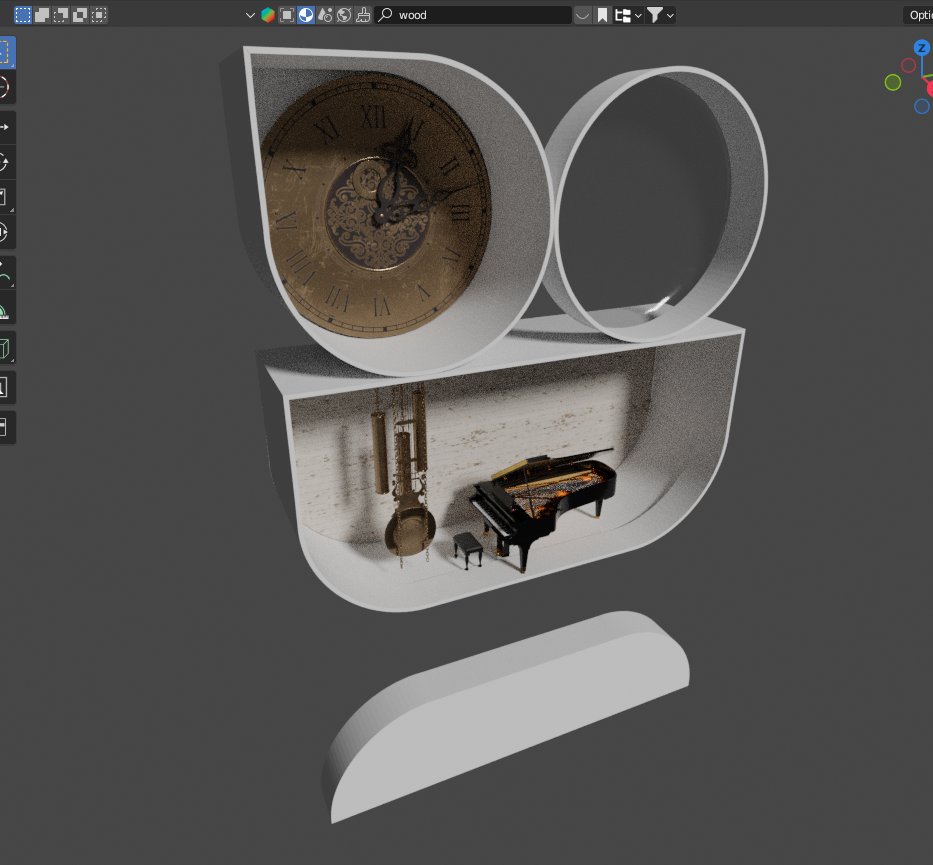The height and width of the screenshot is (865, 933).
Task: Click the blue Z axis gizmo handle
Action: coord(922,48)
